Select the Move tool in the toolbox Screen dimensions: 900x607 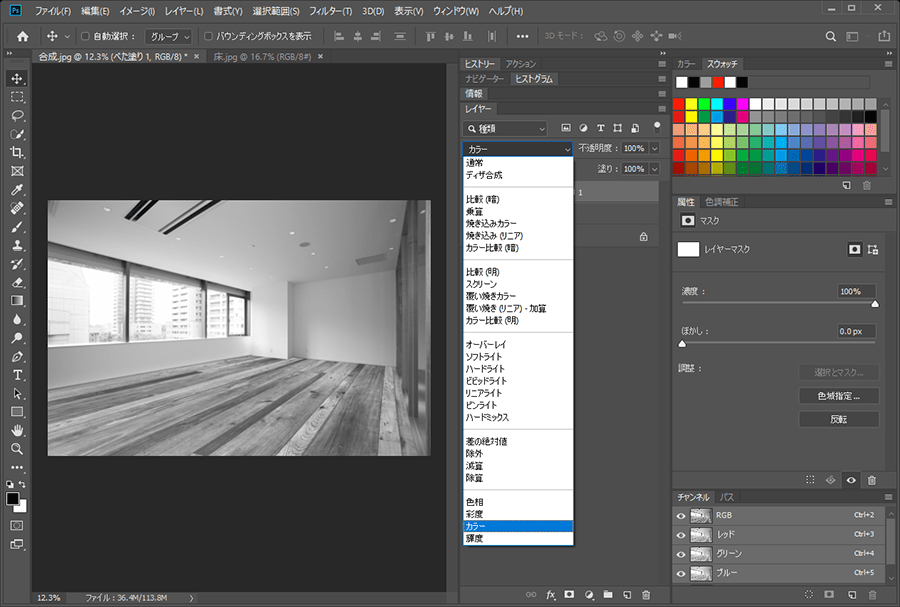tap(17, 79)
